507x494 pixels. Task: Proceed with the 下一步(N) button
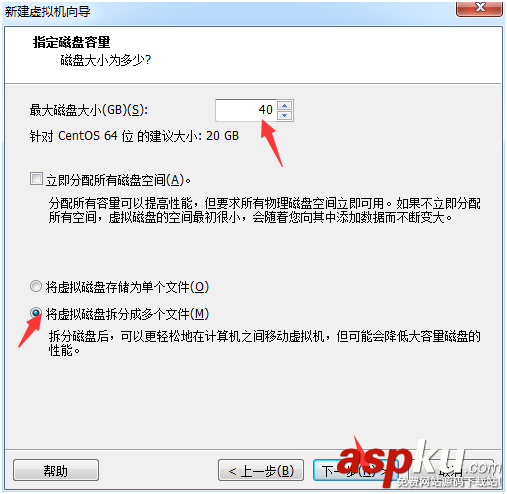click(356, 470)
